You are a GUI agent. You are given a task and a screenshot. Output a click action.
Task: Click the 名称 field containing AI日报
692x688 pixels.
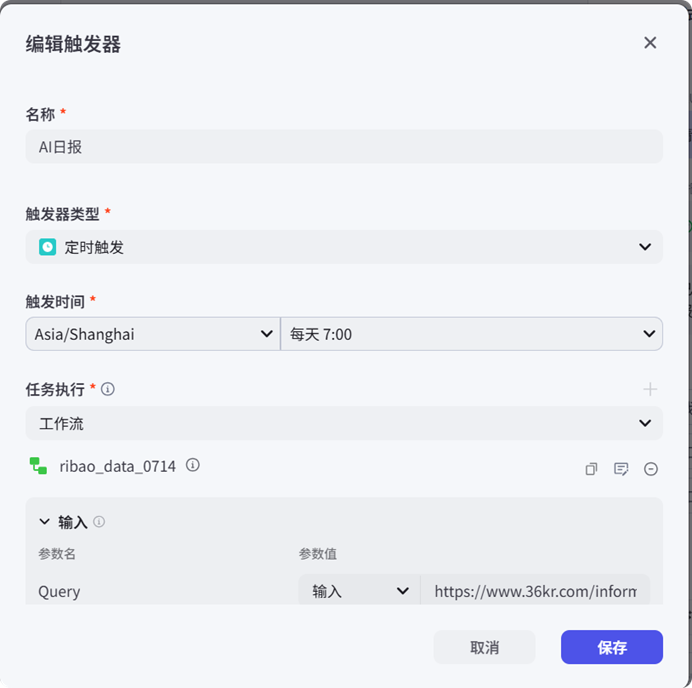(x=343, y=147)
